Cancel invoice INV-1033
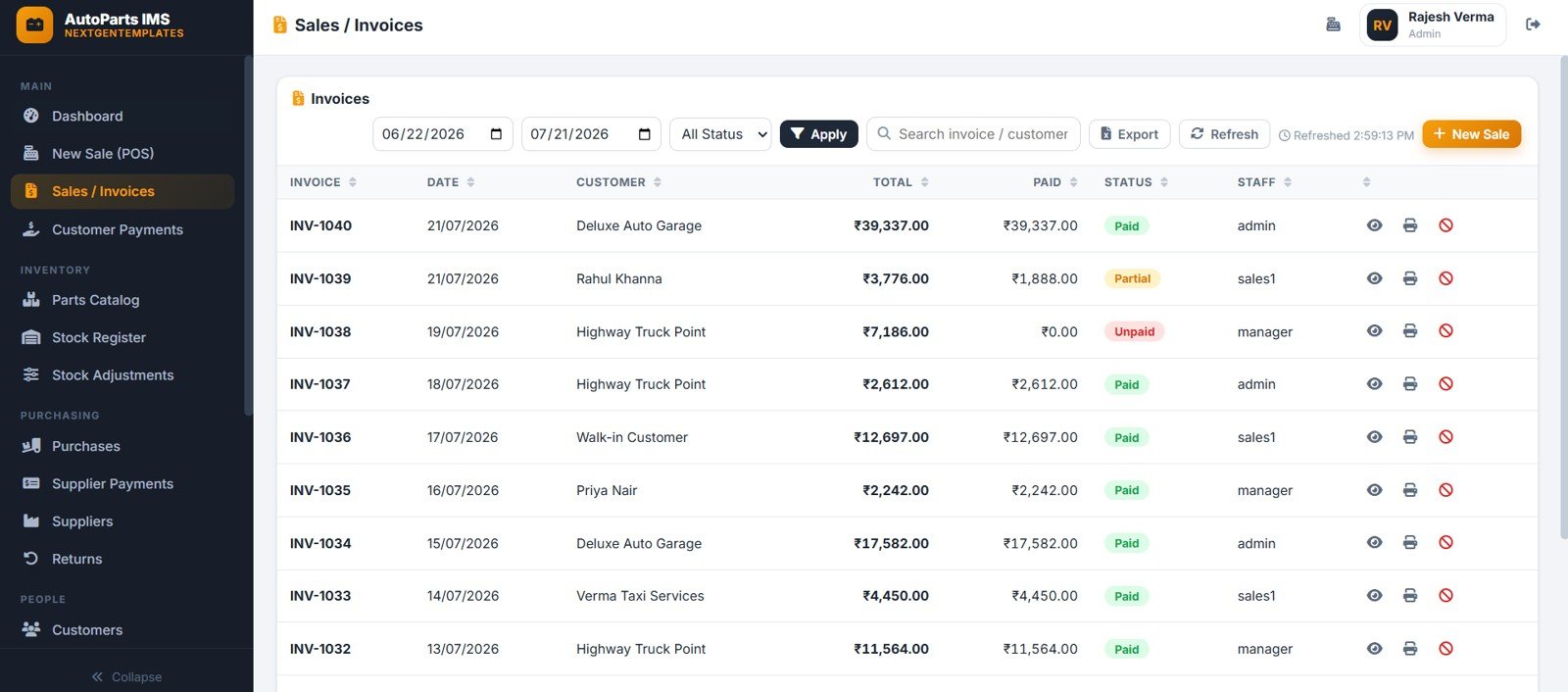Viewport: 1568px width, 692px height. (x=1445, y=596)
